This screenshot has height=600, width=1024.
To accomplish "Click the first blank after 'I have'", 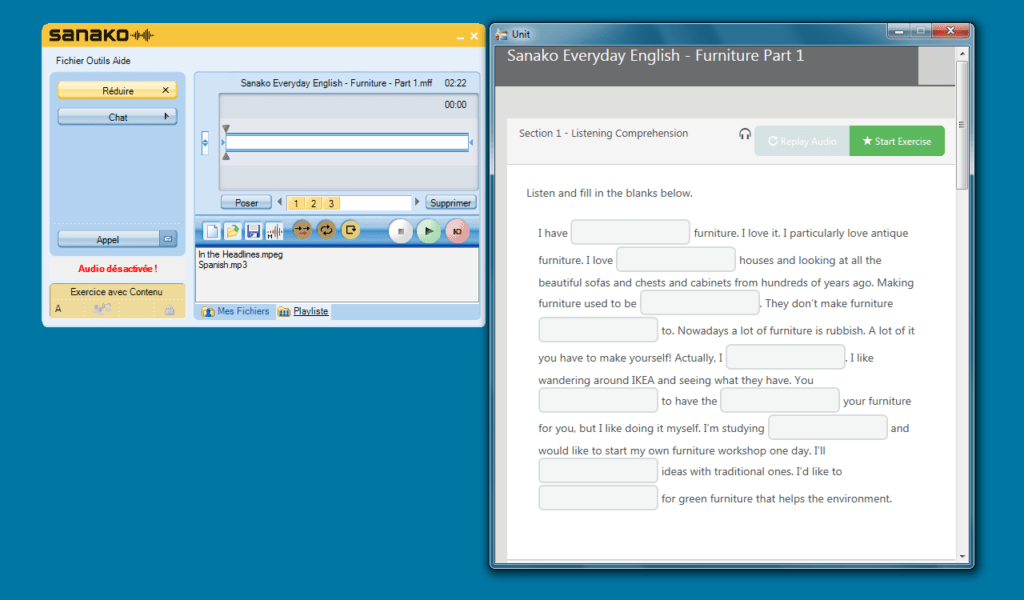I will pyautogui.click(x=630, y=233).
